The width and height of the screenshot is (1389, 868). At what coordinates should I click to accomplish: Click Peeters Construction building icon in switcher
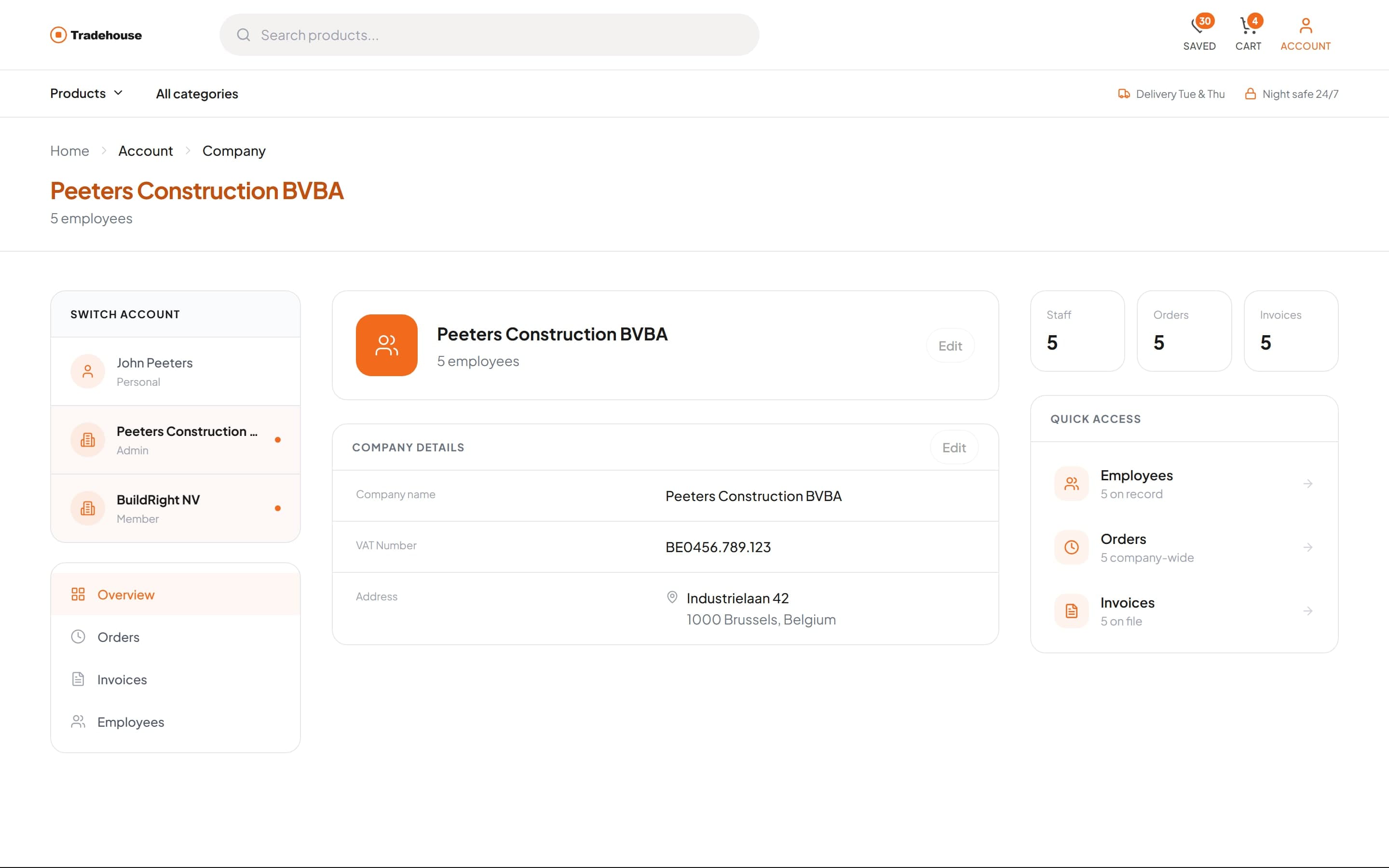click(88, 440)
